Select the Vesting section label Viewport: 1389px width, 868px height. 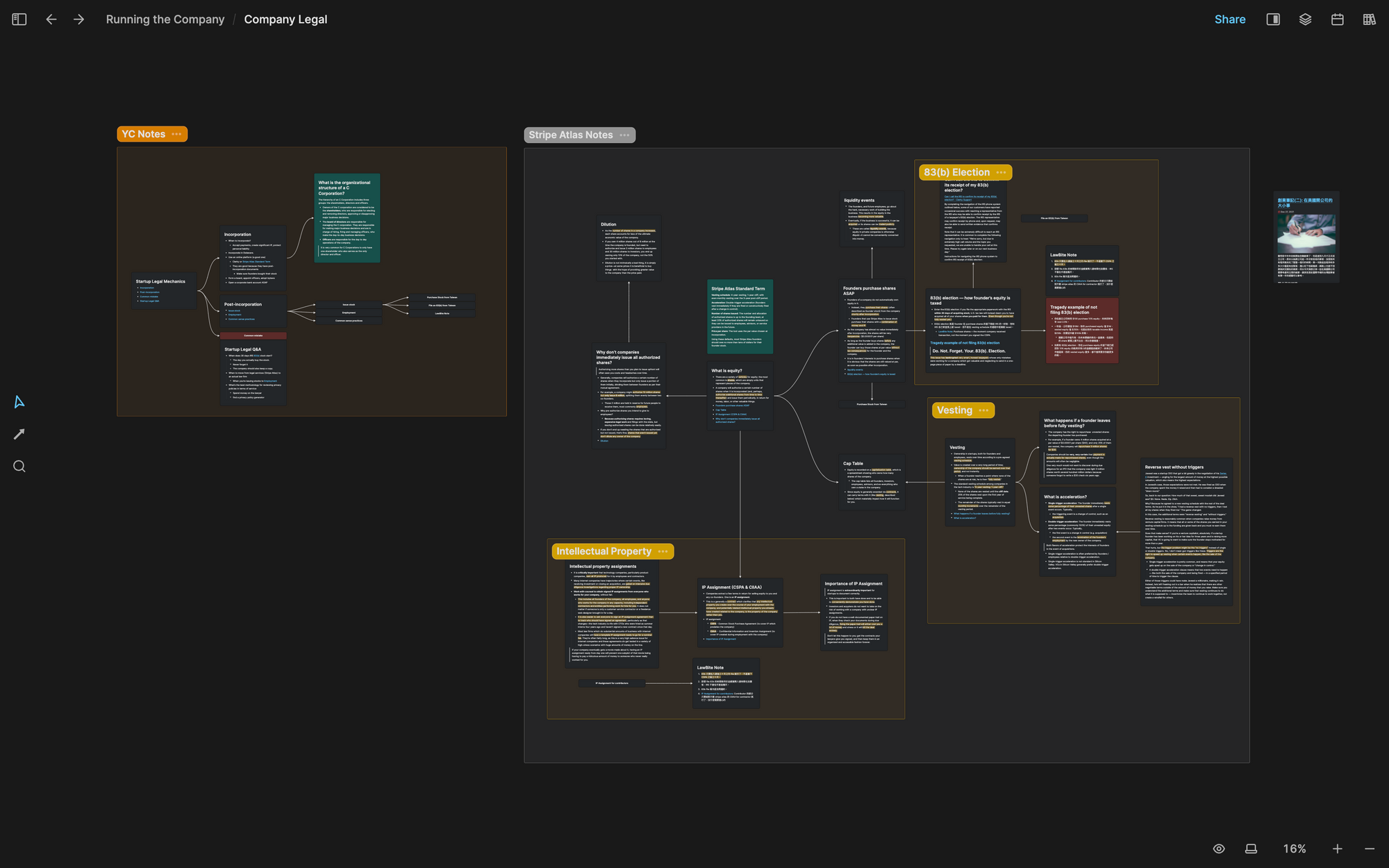click(954, 410)
